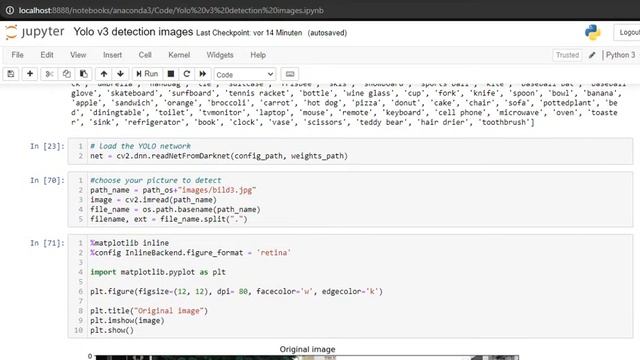The image size is (640, 360).
Task: Open the Kernel menu
Action: (x=179, y=55)
